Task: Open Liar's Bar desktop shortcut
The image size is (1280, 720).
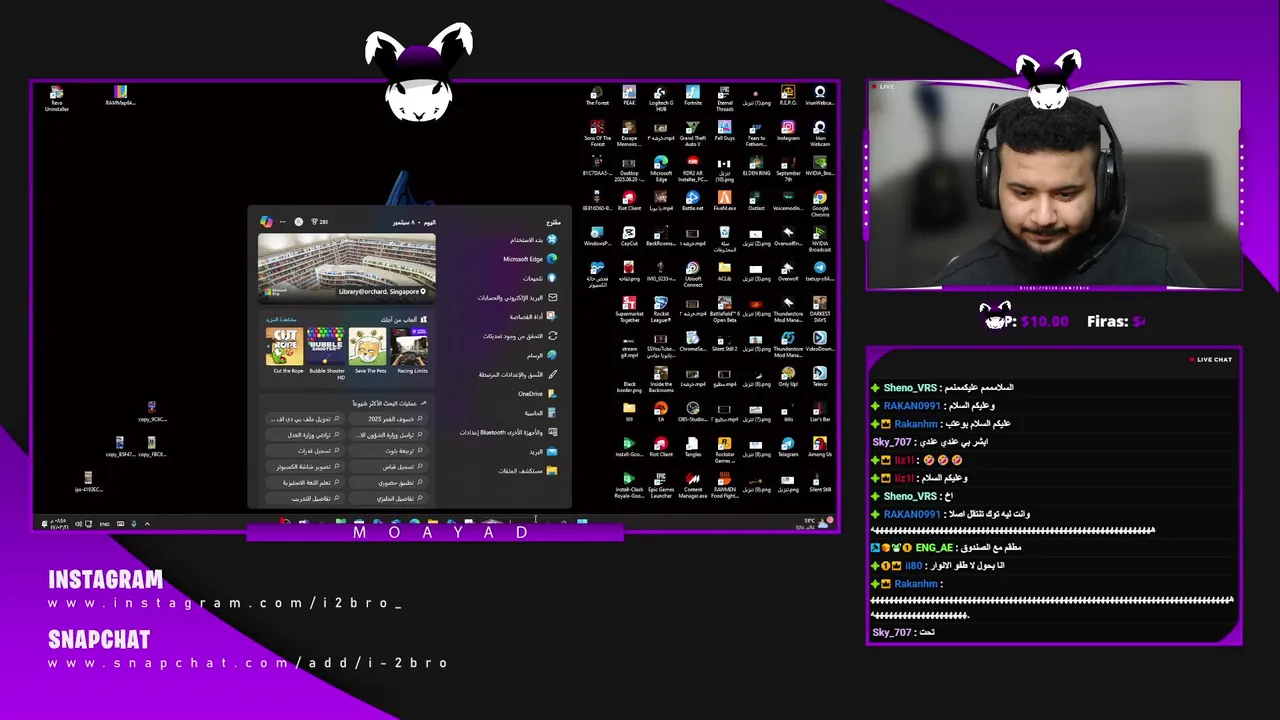Action: [x=820, y=412]
